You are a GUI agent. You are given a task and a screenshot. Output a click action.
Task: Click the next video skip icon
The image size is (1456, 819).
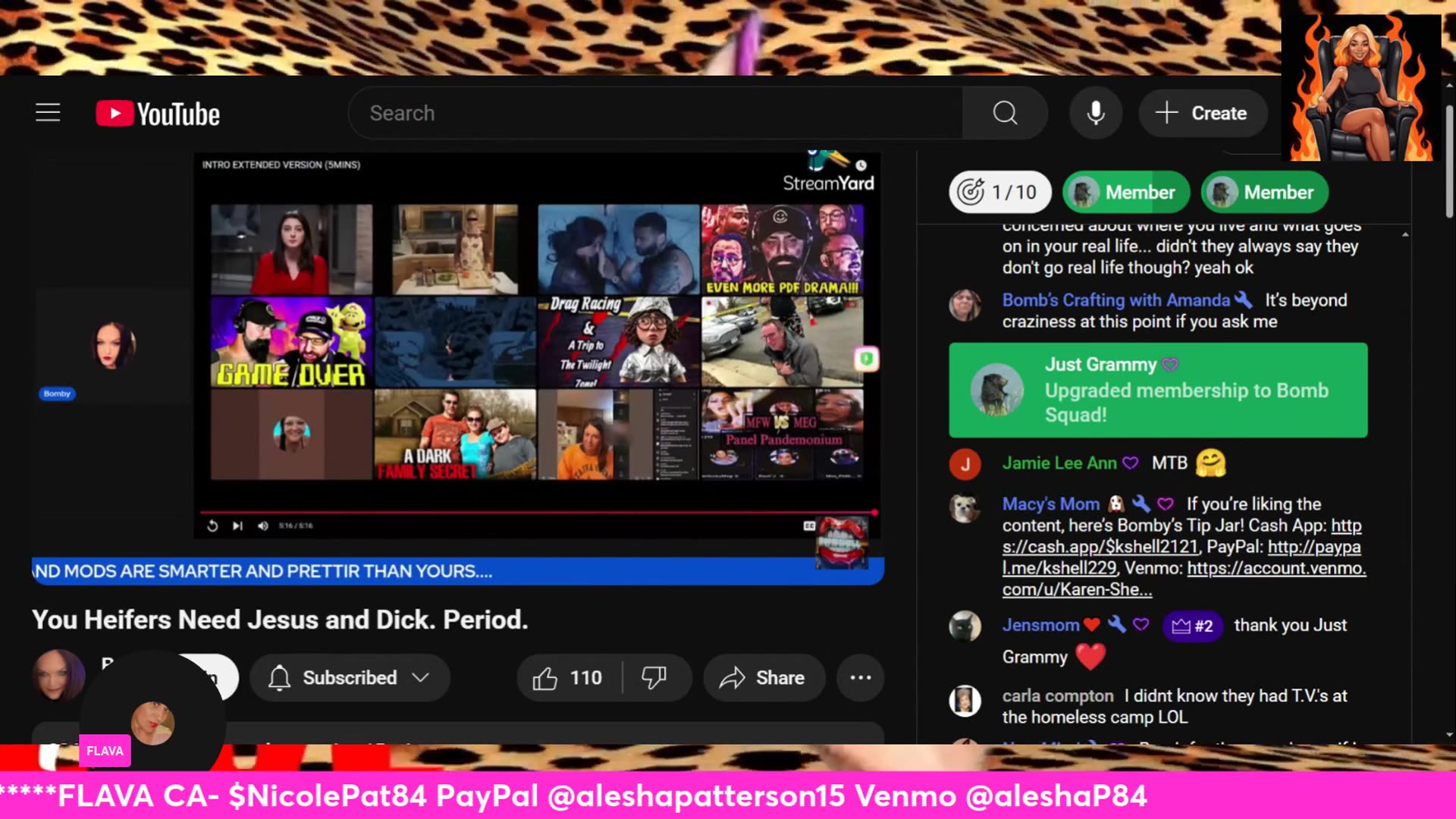237,526
